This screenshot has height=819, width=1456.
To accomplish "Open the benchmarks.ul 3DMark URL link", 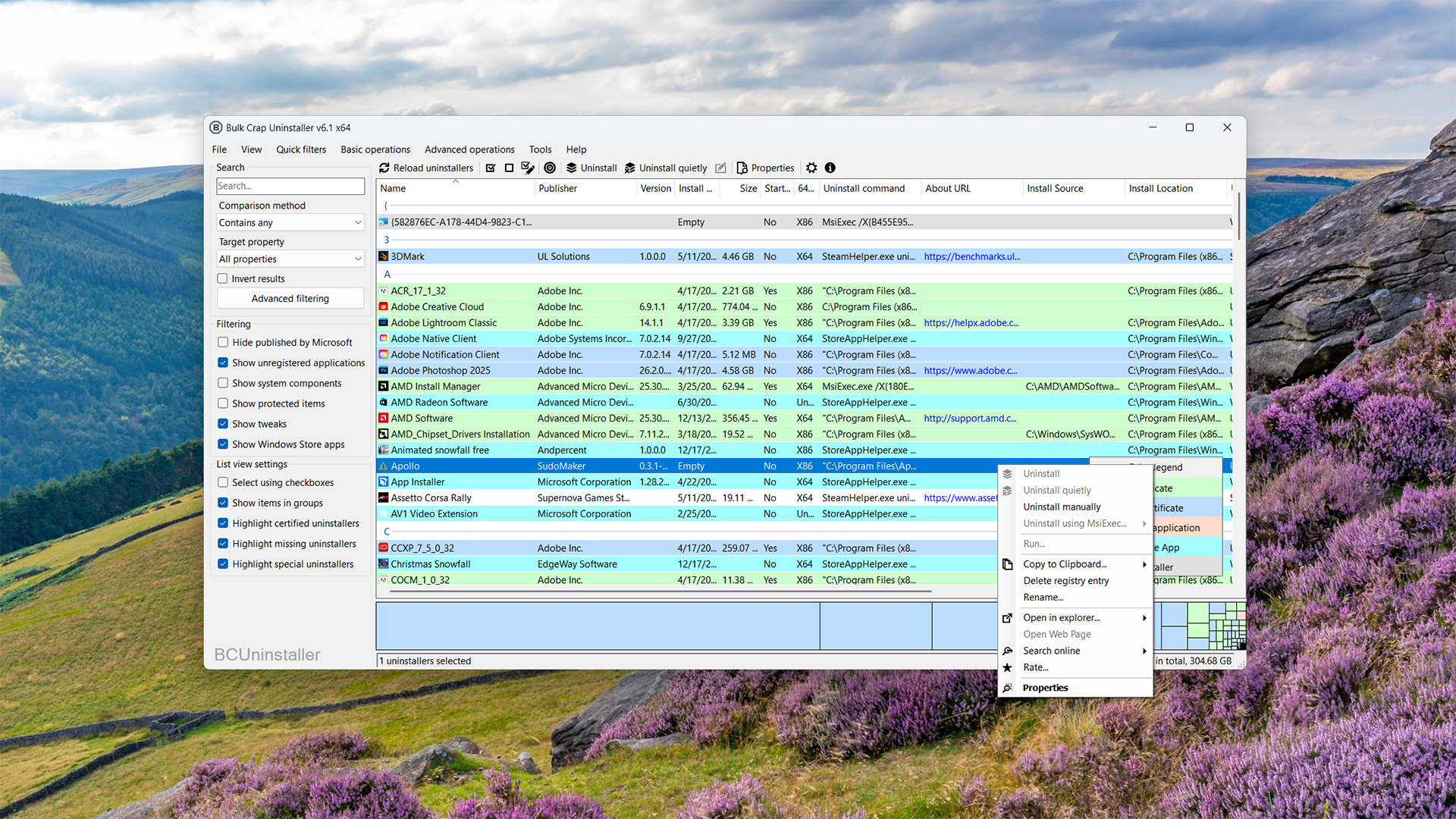I will pos(971,256).
